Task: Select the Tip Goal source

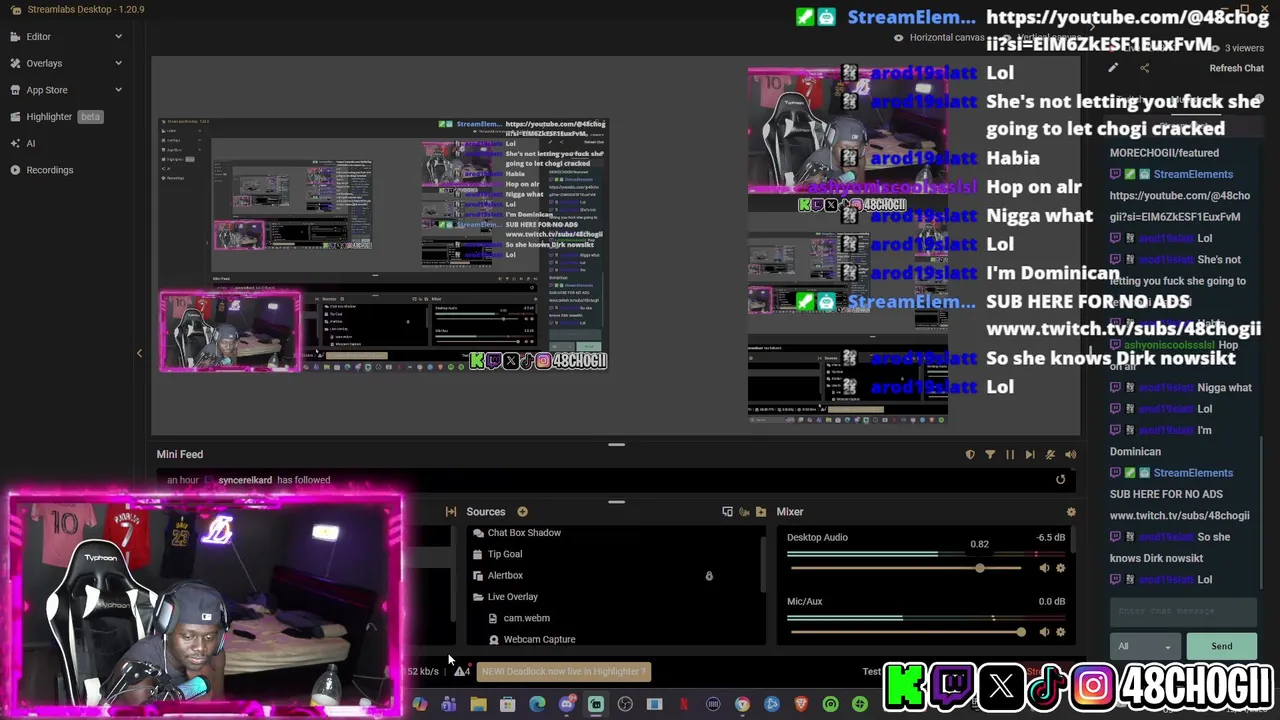Action: [504, 554]
